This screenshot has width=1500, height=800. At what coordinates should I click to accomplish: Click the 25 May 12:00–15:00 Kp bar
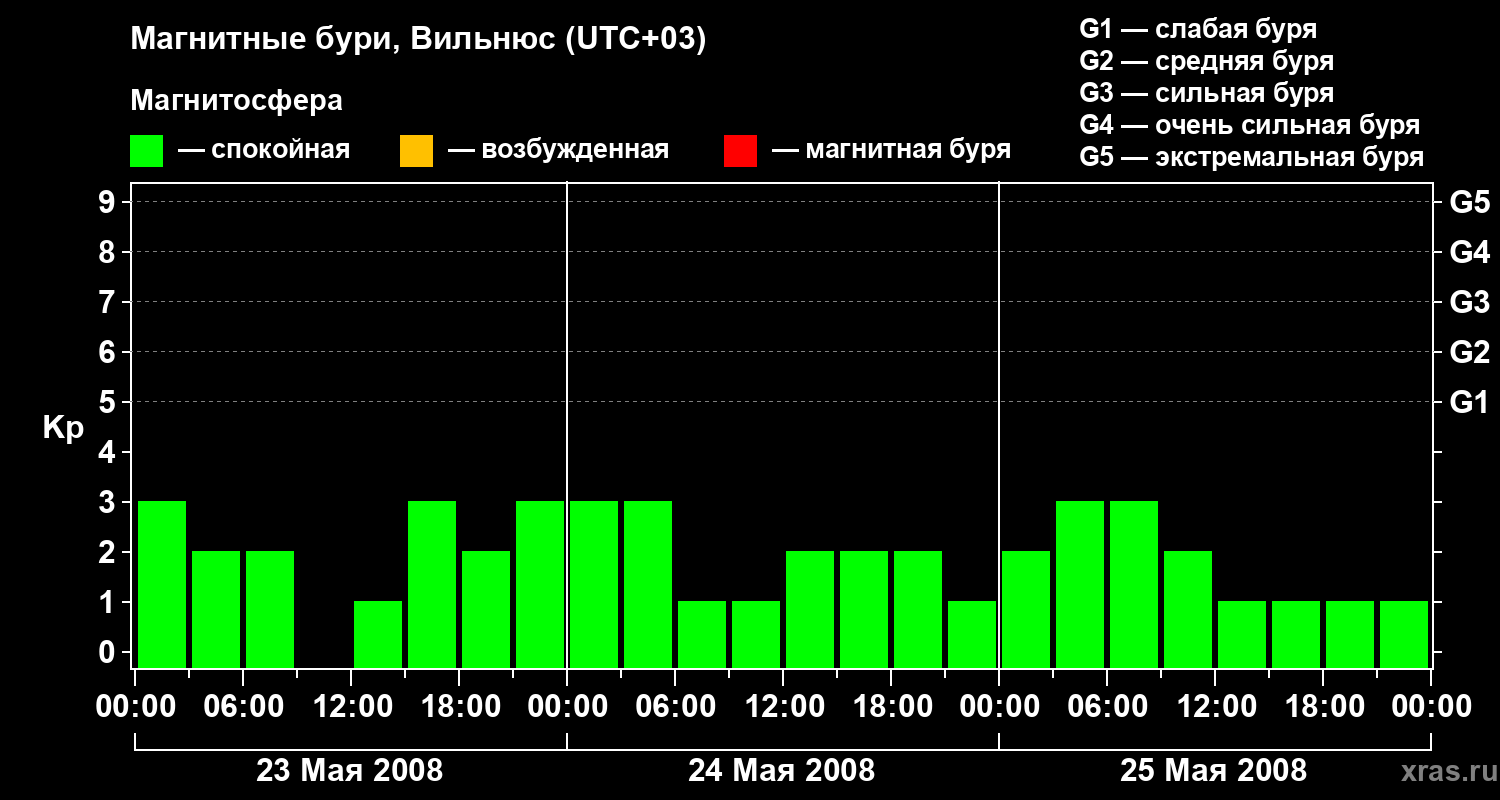click(x=1242, y=634)
